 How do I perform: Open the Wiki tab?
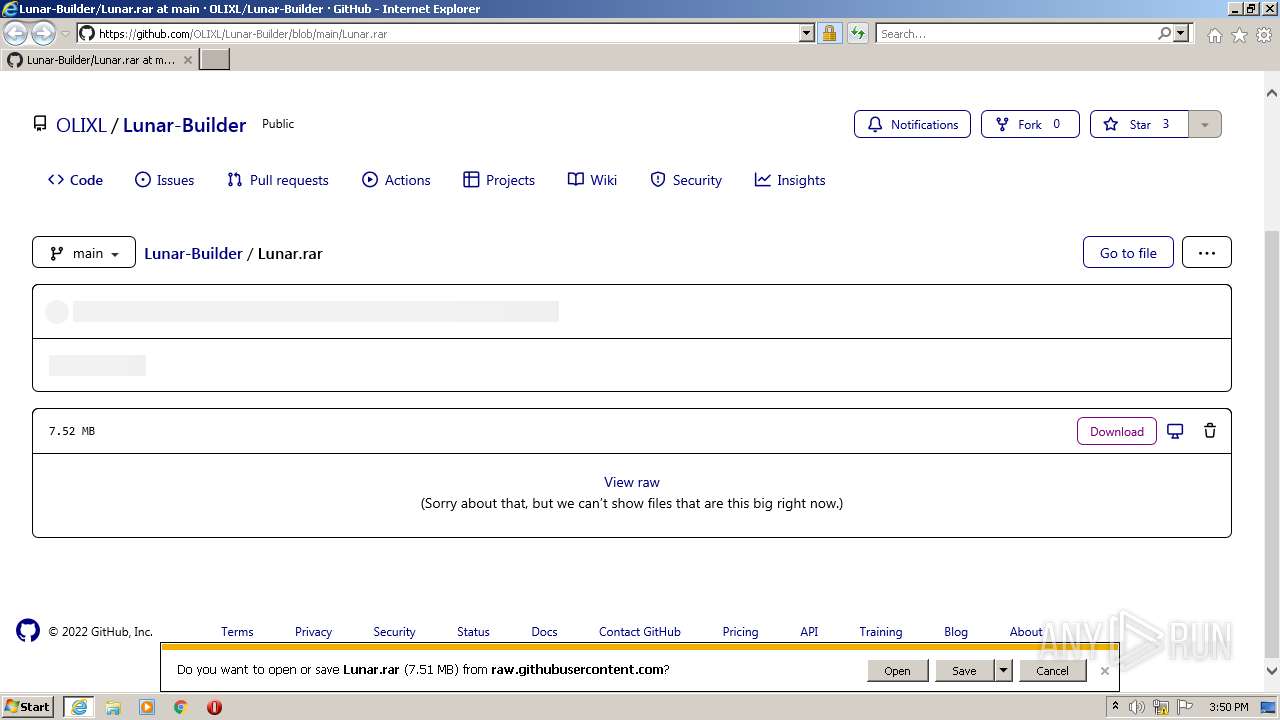(592, 180)
